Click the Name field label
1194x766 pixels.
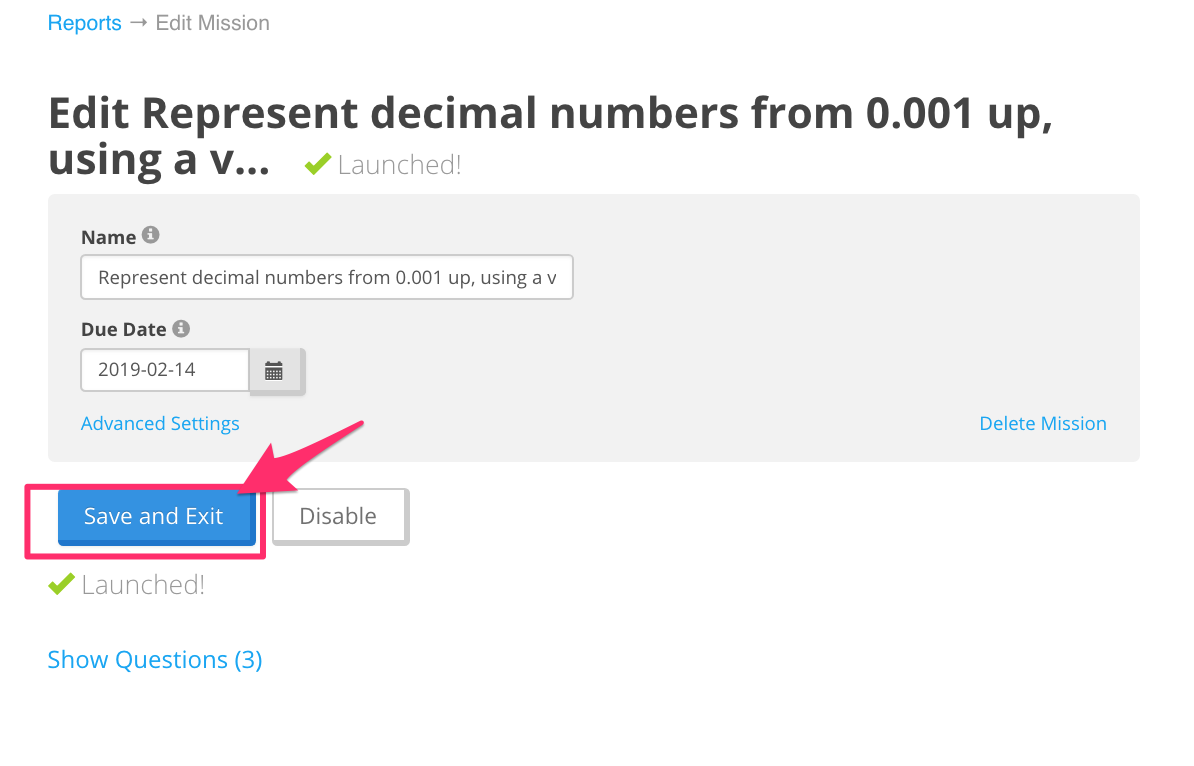coord(109,237)
